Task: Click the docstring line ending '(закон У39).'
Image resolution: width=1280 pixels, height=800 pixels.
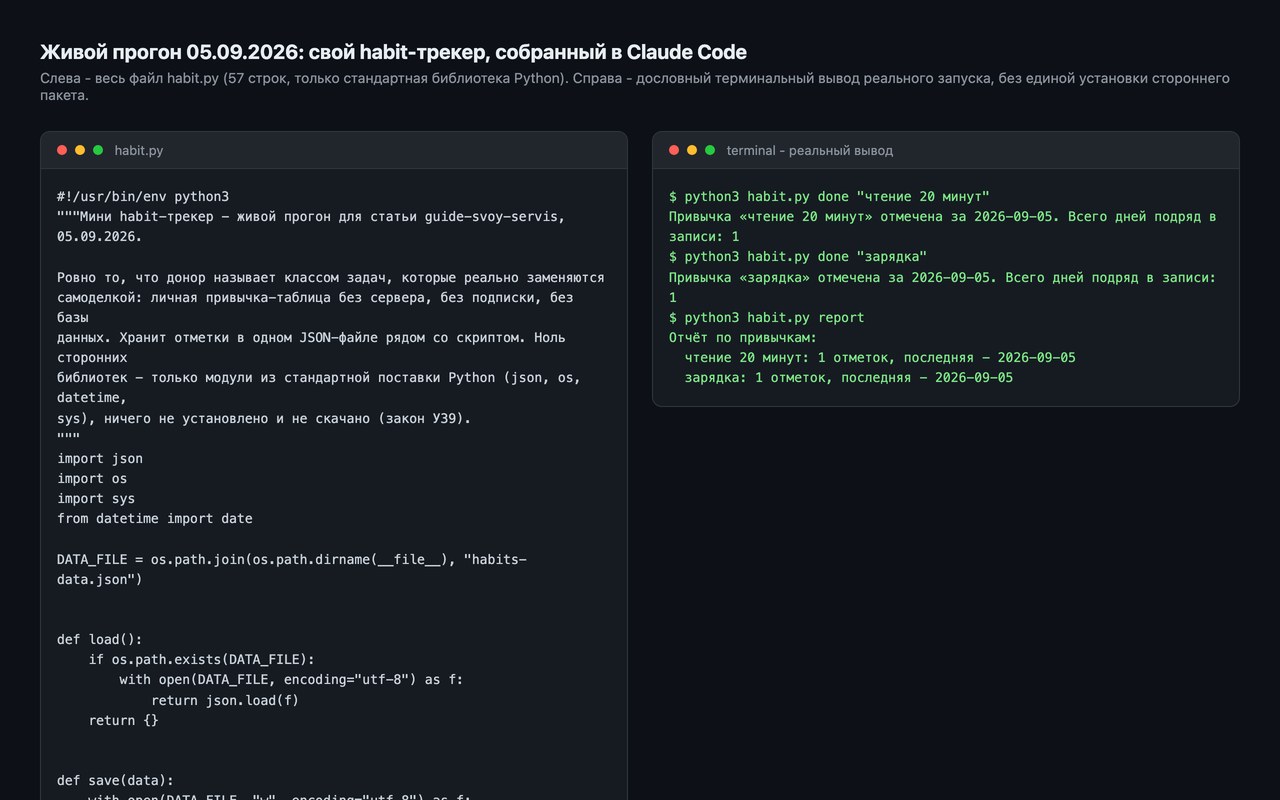Action: [264, 418]
